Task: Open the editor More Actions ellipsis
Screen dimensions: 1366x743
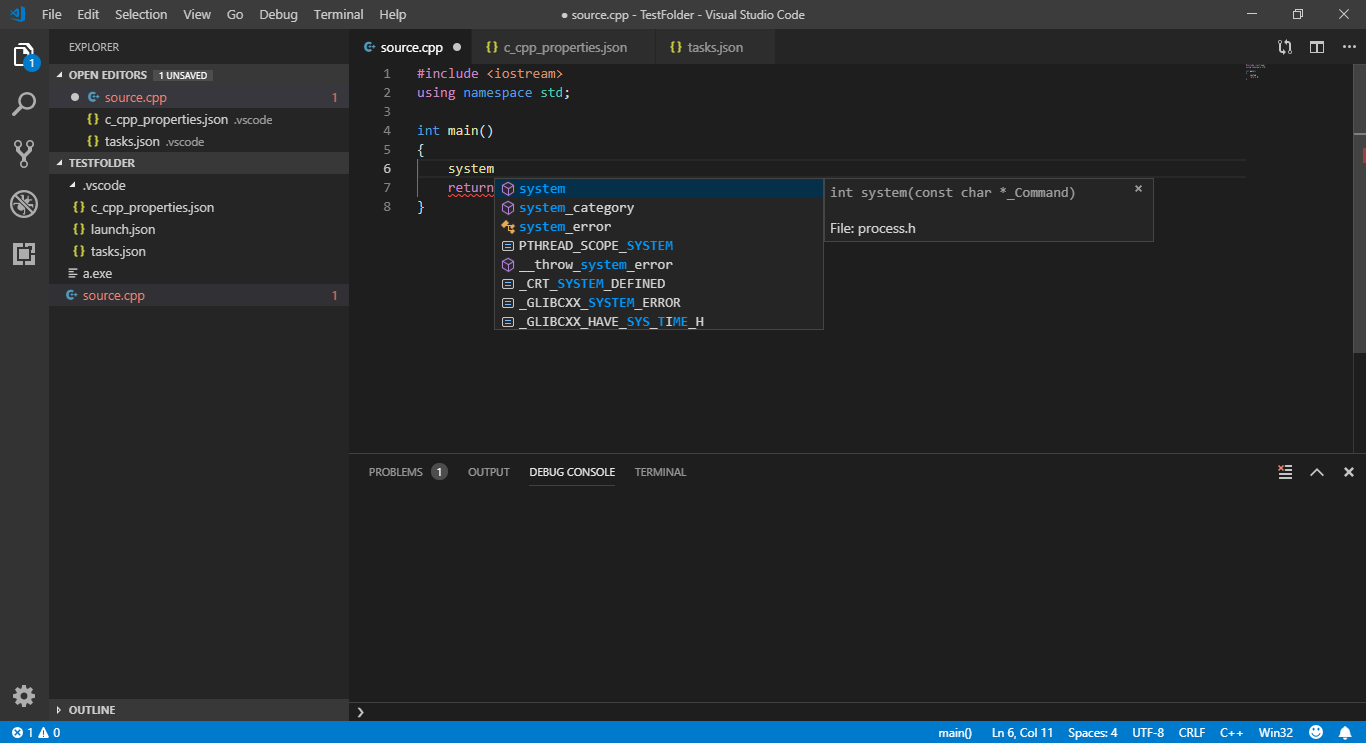Action: click(x=1349, y=47)
